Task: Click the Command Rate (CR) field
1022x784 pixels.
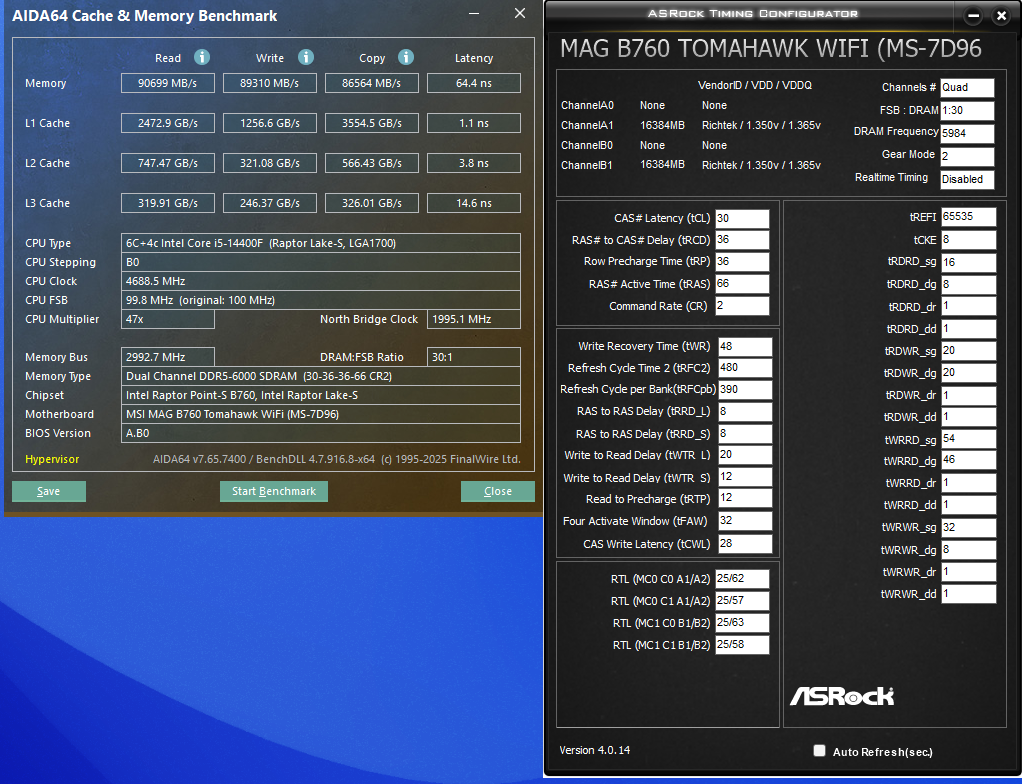Action: coord(742,306)
